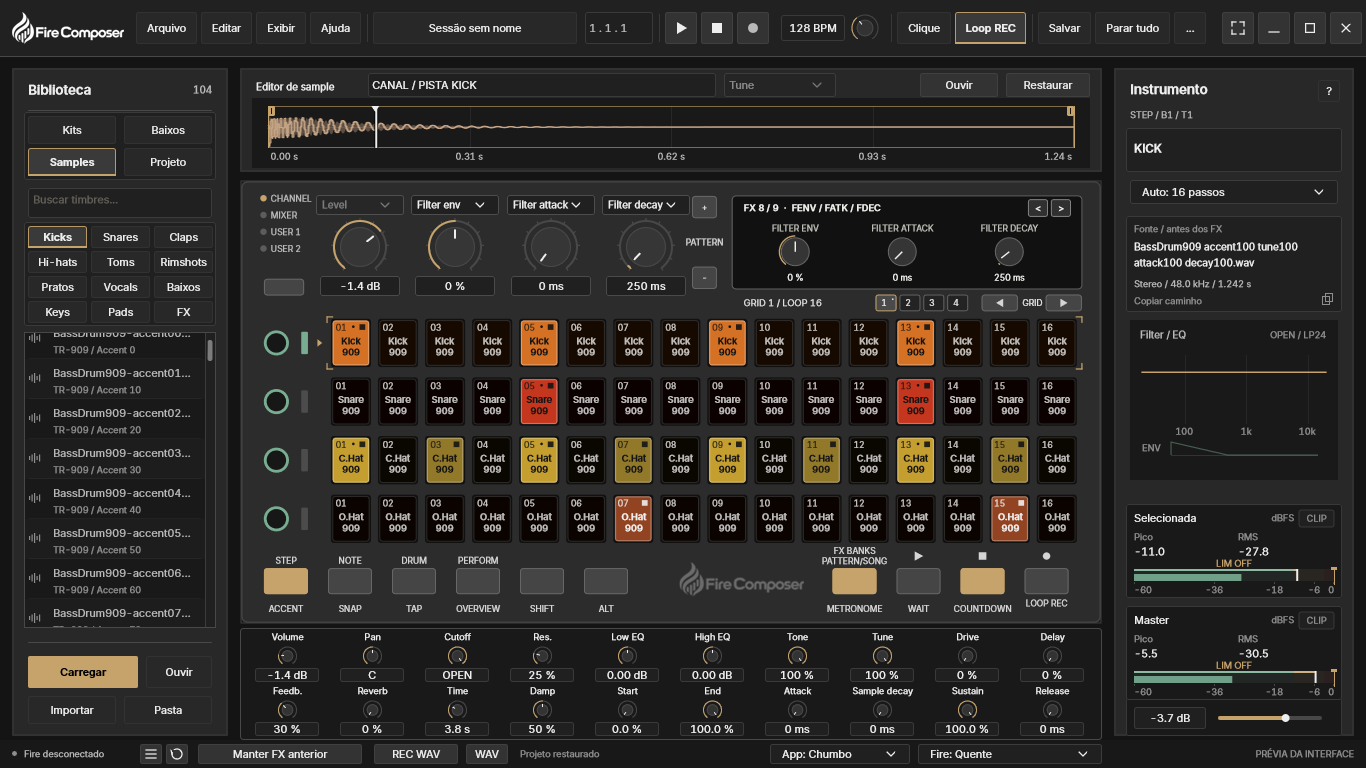Screen dimensions: 1366x768
Task: Enter fullscreen with the expand-corners icon
Action: tap(1238, 28)
